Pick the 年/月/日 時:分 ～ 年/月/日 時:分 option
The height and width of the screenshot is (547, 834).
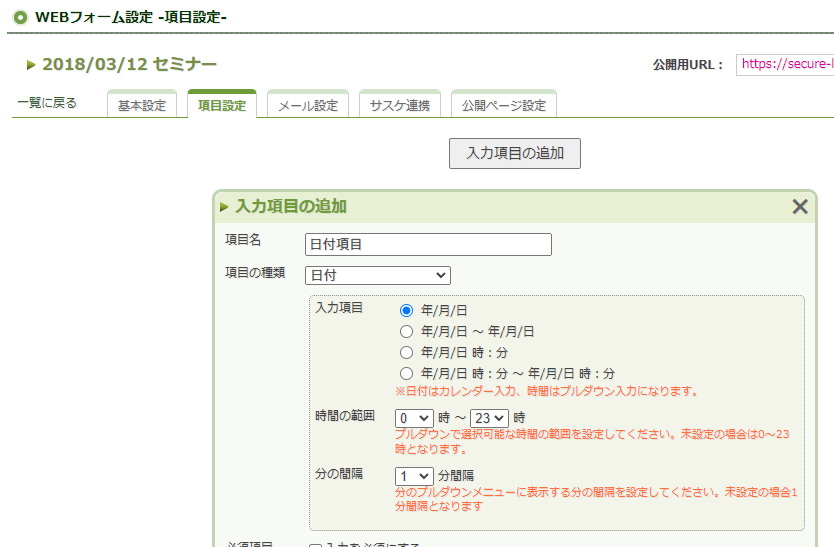click(x=406, y=373)
